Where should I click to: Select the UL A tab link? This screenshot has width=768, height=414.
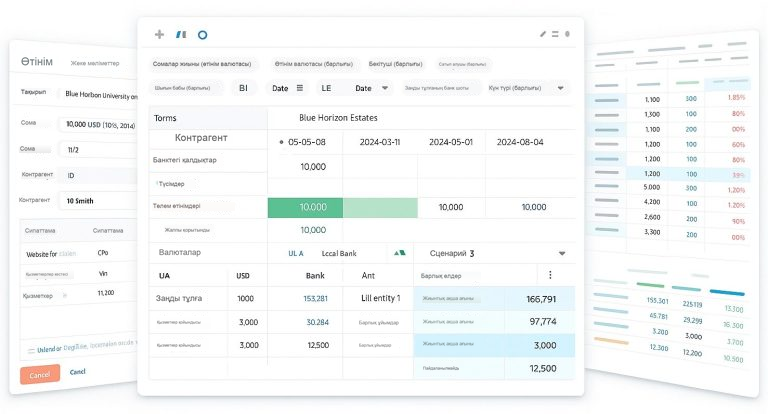[x=296, y=253]
